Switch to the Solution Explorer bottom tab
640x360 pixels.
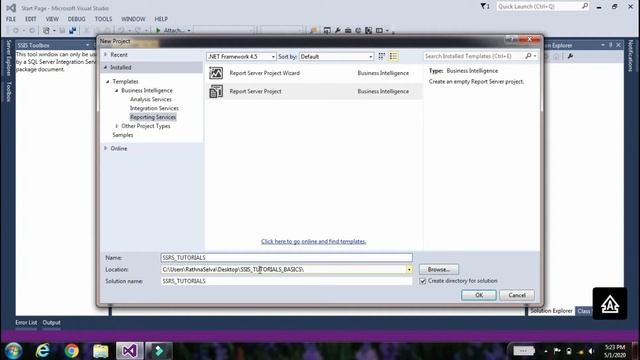click(551, 311)
